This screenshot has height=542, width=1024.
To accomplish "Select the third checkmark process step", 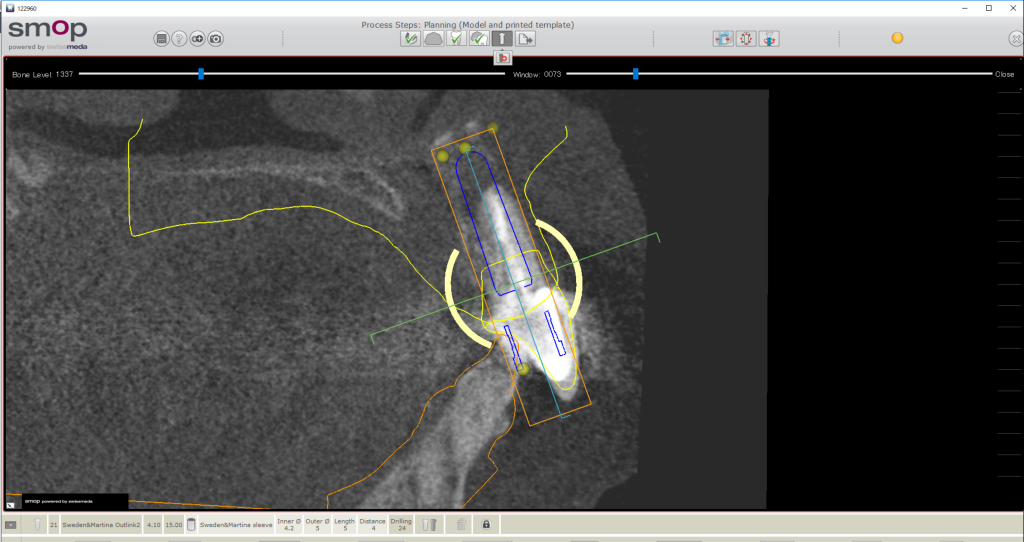I will [479, 39].
